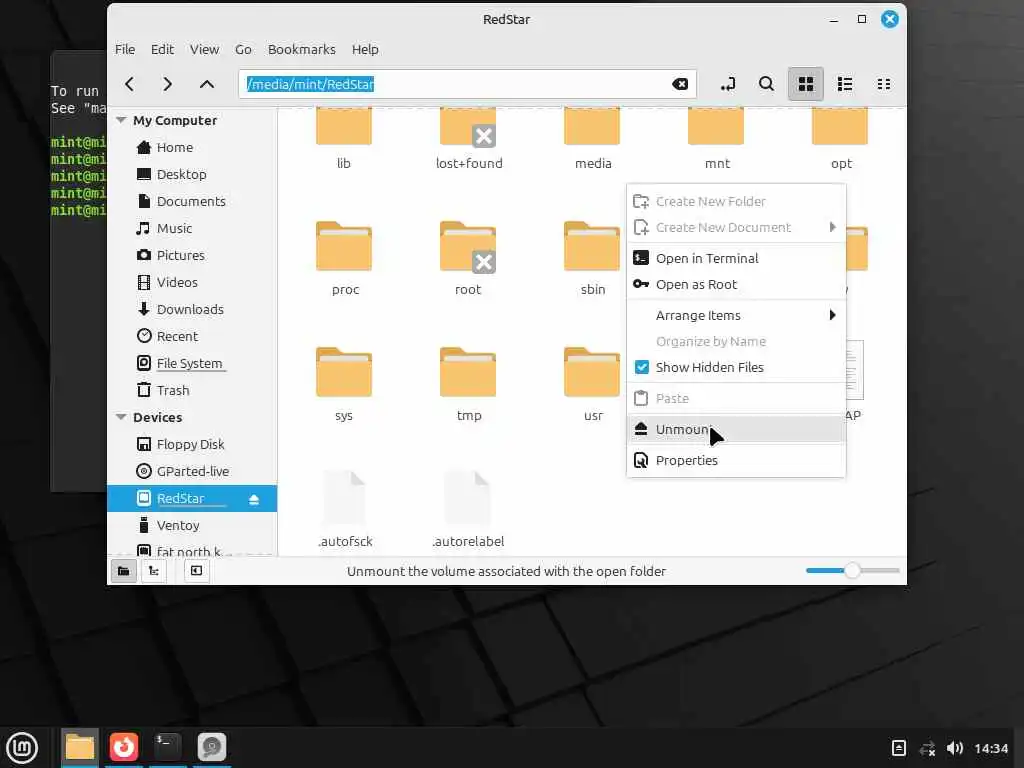Open Downloads in the sidebar
This screenshot has width=1024, height=768.
[x=192, y=310]
